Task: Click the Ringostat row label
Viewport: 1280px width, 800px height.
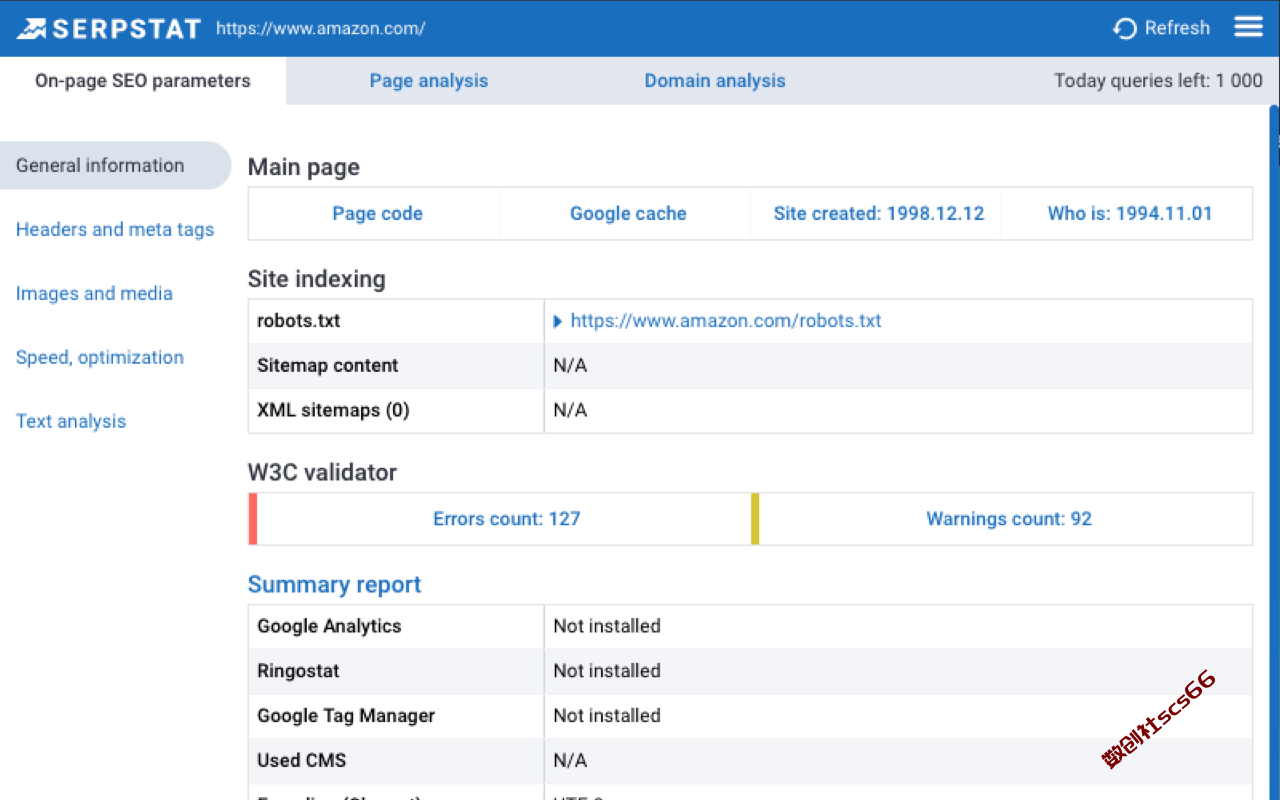Action: tap(298, 671)
